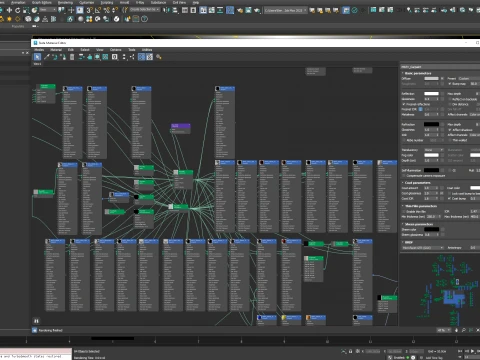Click the highlighted select object icon in main toolbar
Image resolution: width=480 pixels, height=360 pixels.
click(x=80, y=10)
